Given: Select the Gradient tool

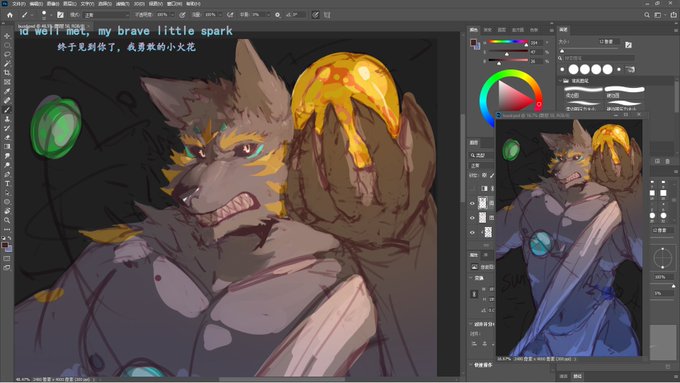Looking at the screenshot, I should pos(7,146).
